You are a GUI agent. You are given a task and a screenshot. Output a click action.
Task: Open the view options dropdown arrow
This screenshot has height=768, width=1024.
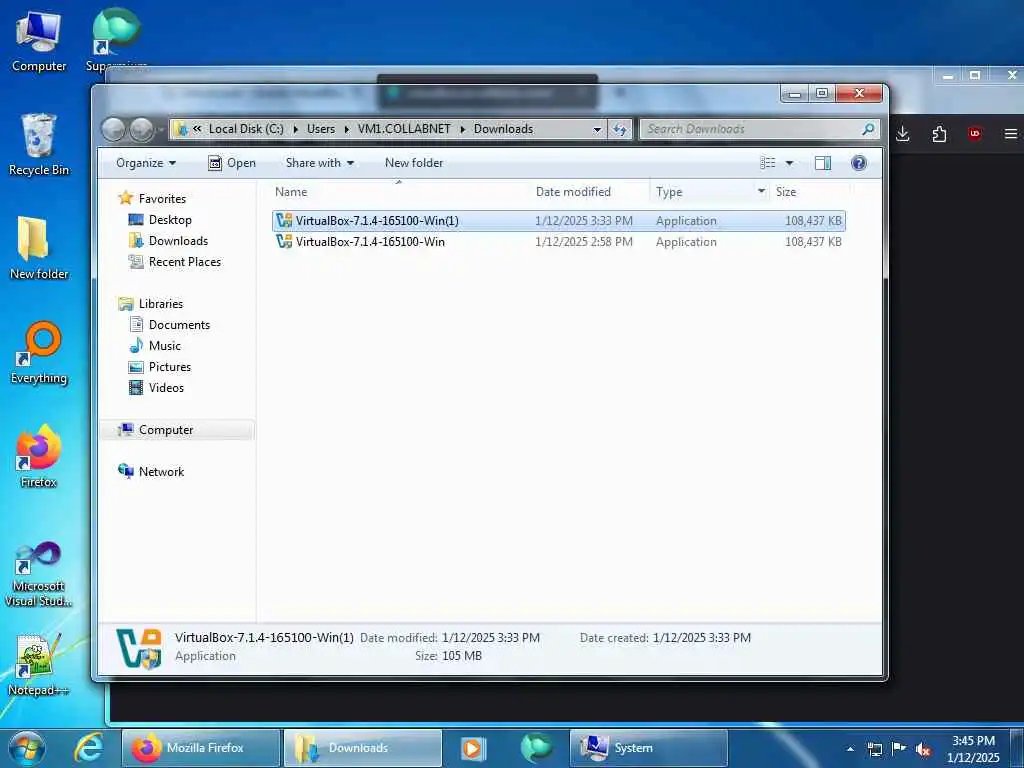point(789,163)
